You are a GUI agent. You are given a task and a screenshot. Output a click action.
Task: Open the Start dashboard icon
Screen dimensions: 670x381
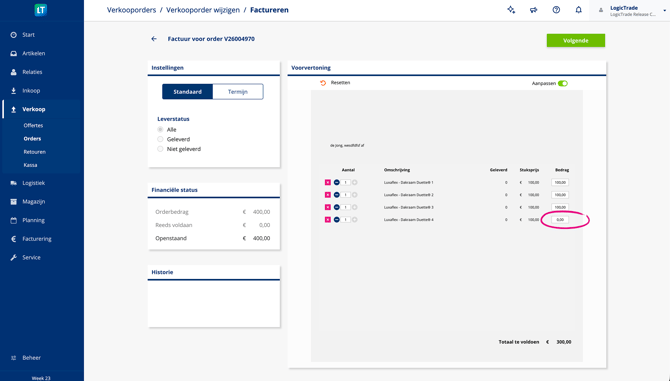click(x=14, y=35)
